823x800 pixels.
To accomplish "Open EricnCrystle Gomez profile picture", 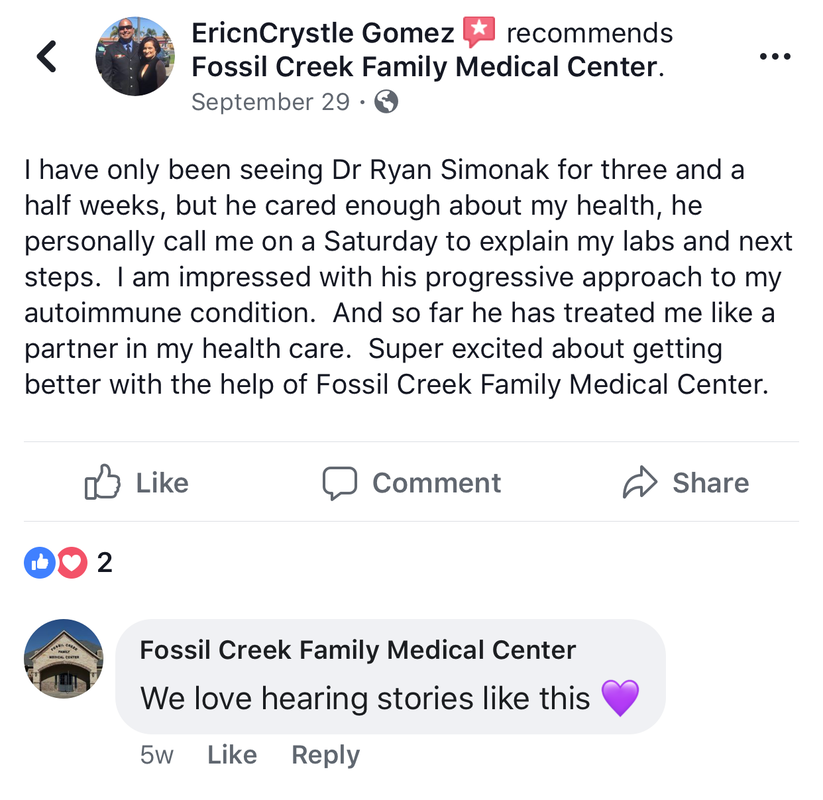I will [135, 55].
